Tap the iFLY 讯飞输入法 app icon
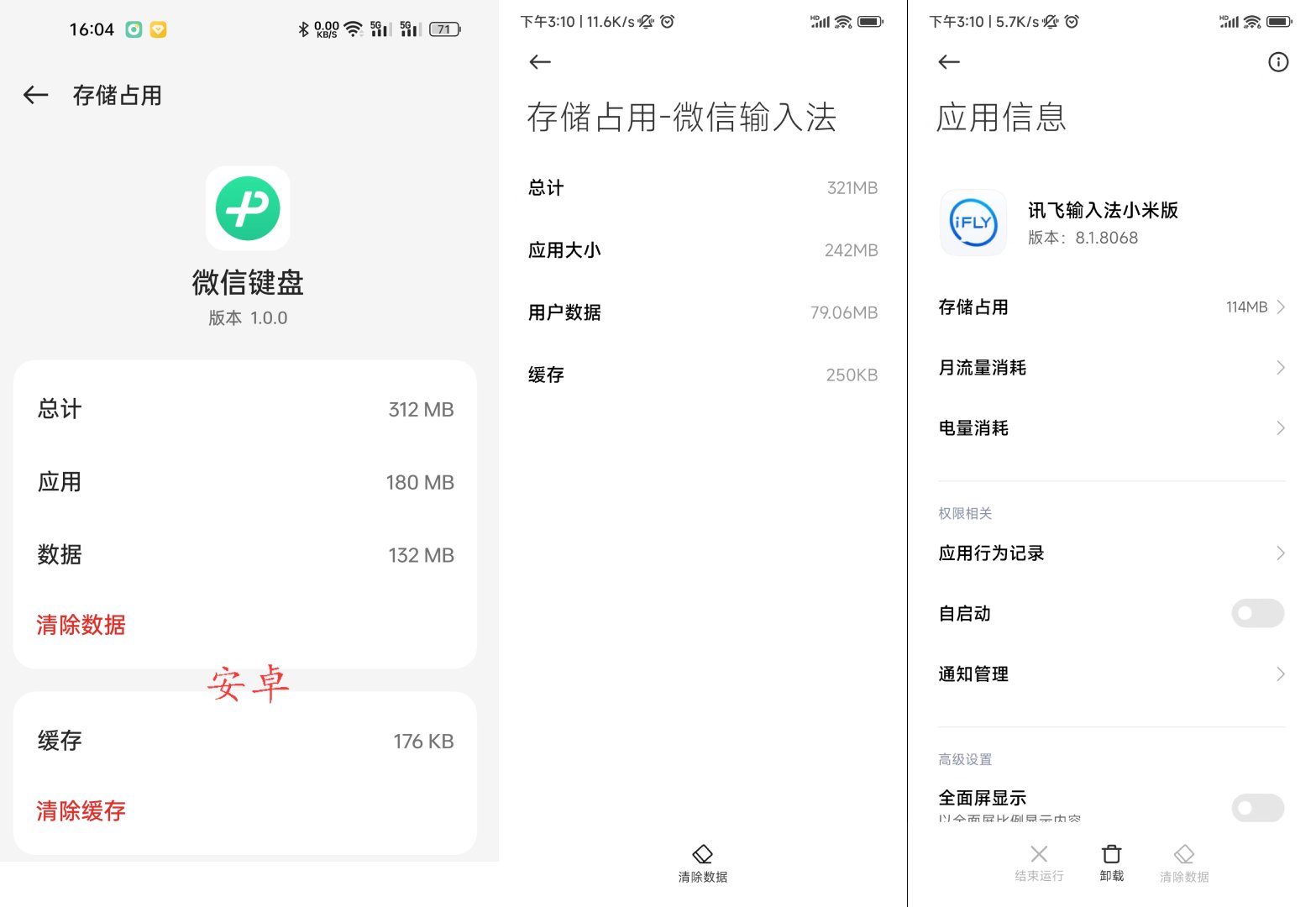Image resolution: width=1316 pixels, height=907 pixels. pos(973,223)
